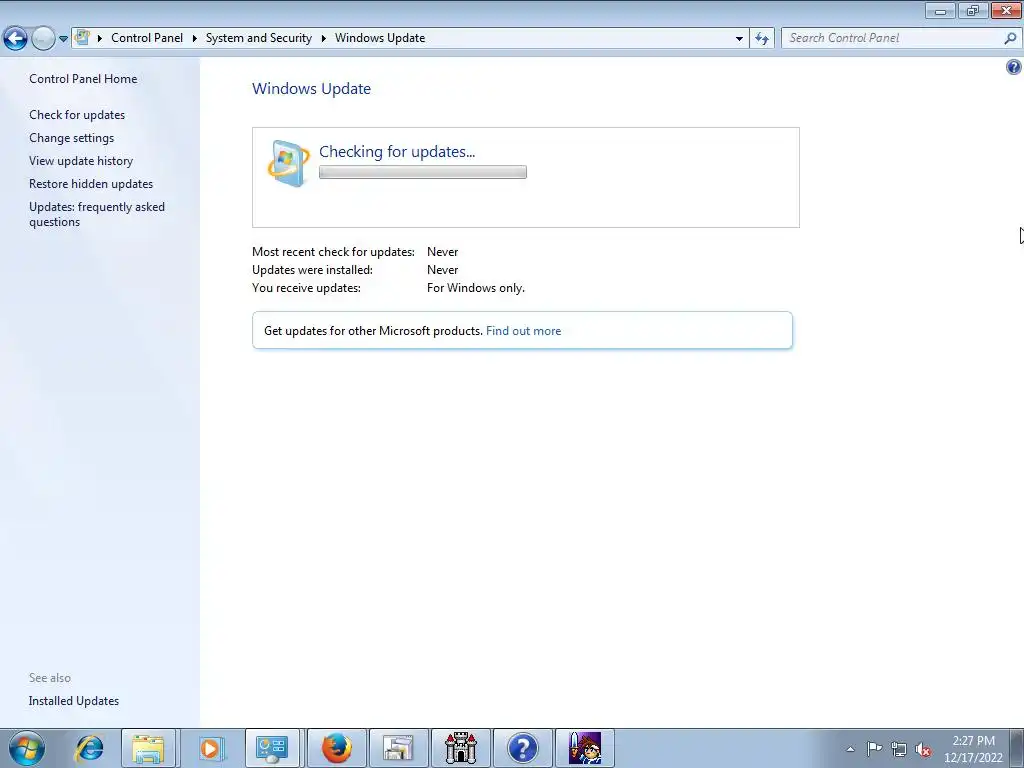Open Restore hidden updates

(91, 184)
